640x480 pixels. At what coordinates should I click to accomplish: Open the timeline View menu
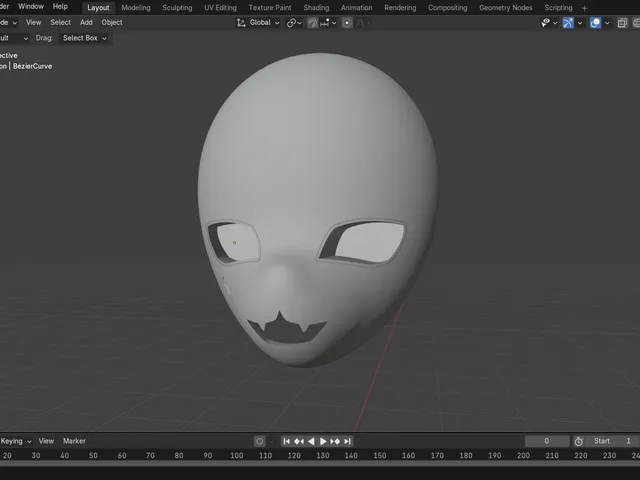click(x=46, y=441)
